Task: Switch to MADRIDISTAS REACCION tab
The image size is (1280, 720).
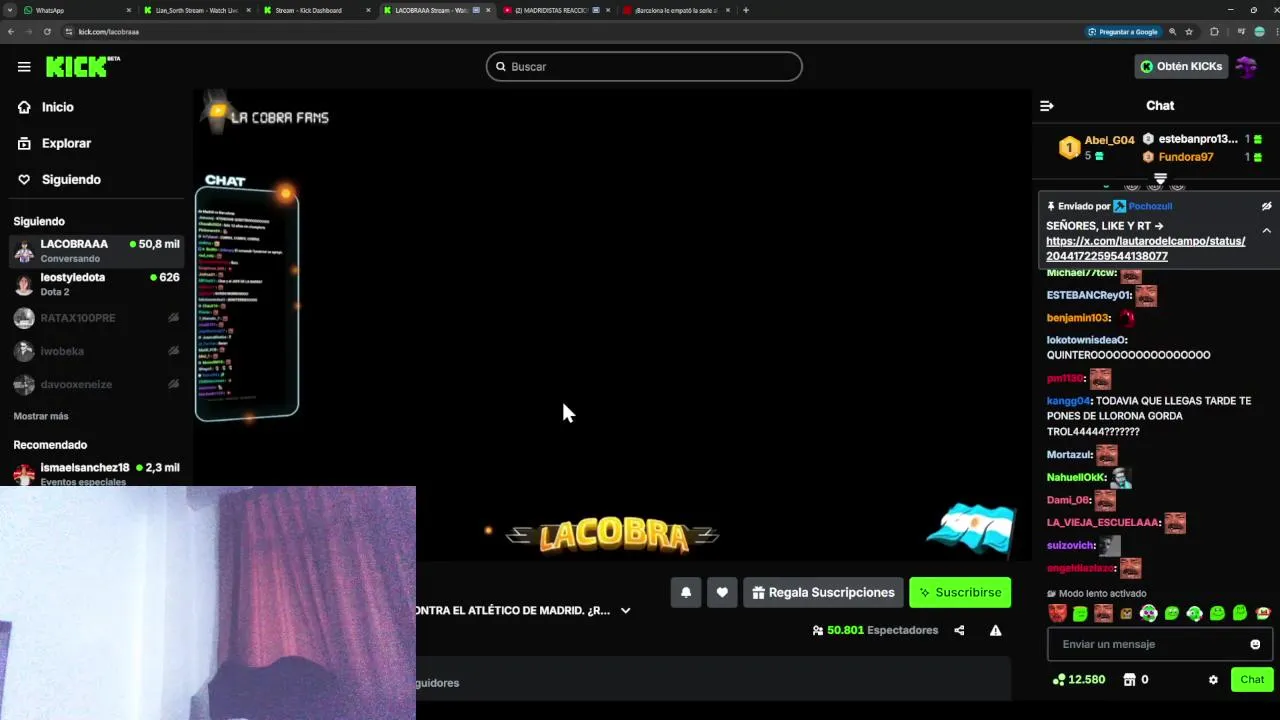Action: [x=556, y=10]
